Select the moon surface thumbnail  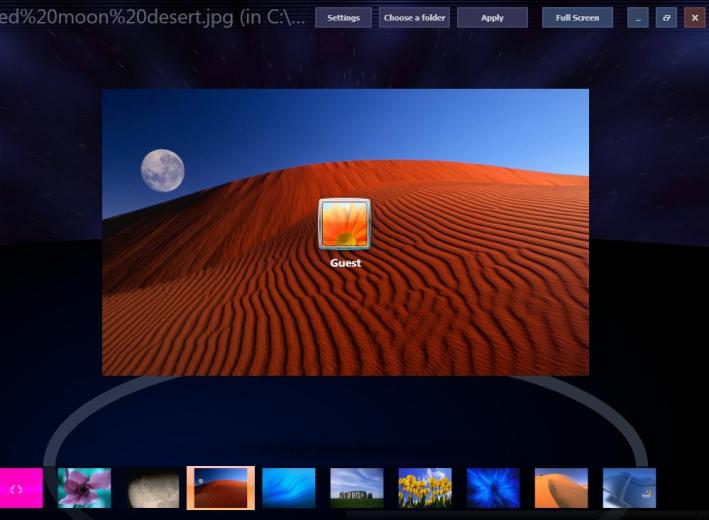coord(153,488)
